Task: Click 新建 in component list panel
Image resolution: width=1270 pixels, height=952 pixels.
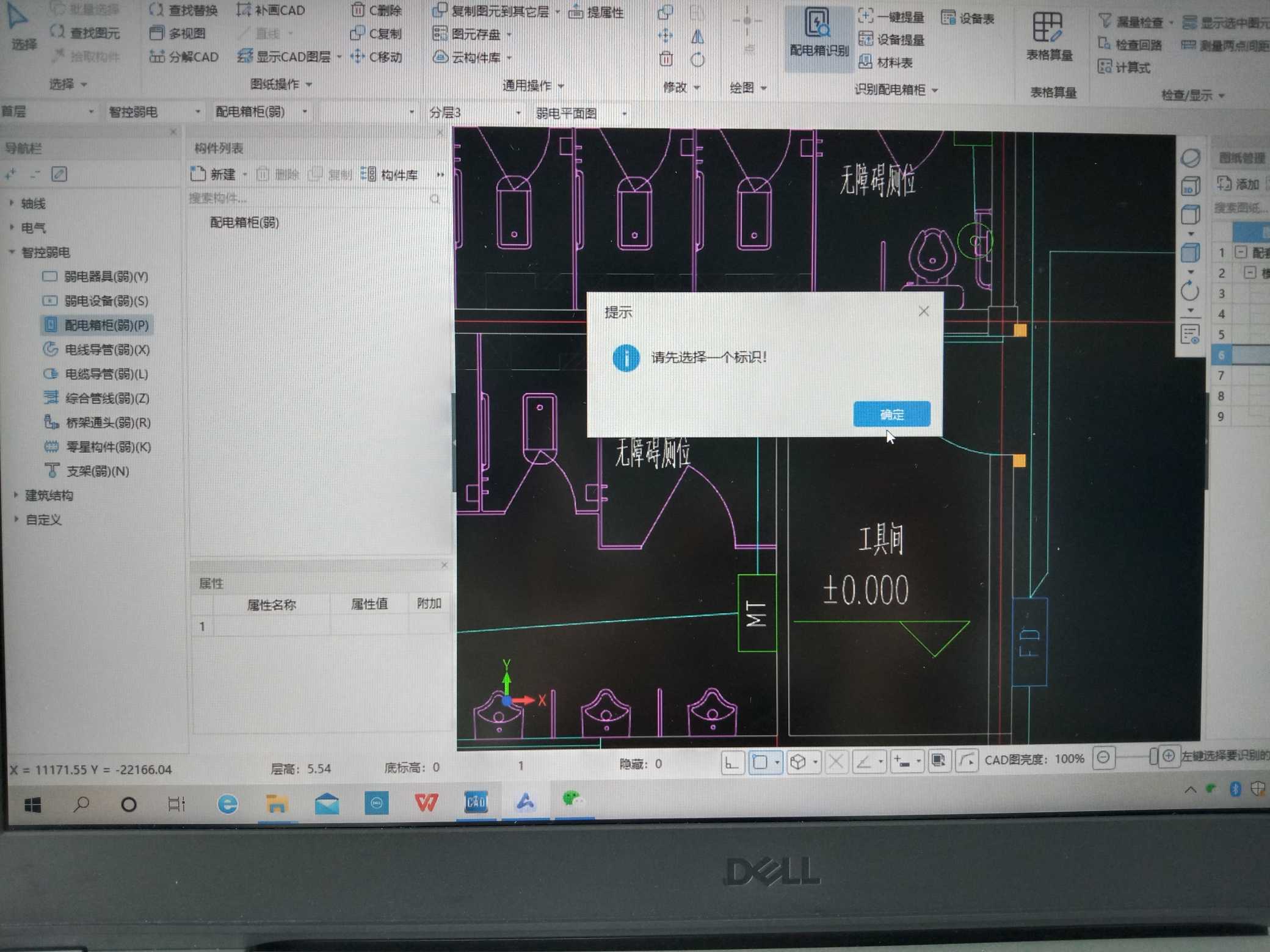Action: [213, 175]
